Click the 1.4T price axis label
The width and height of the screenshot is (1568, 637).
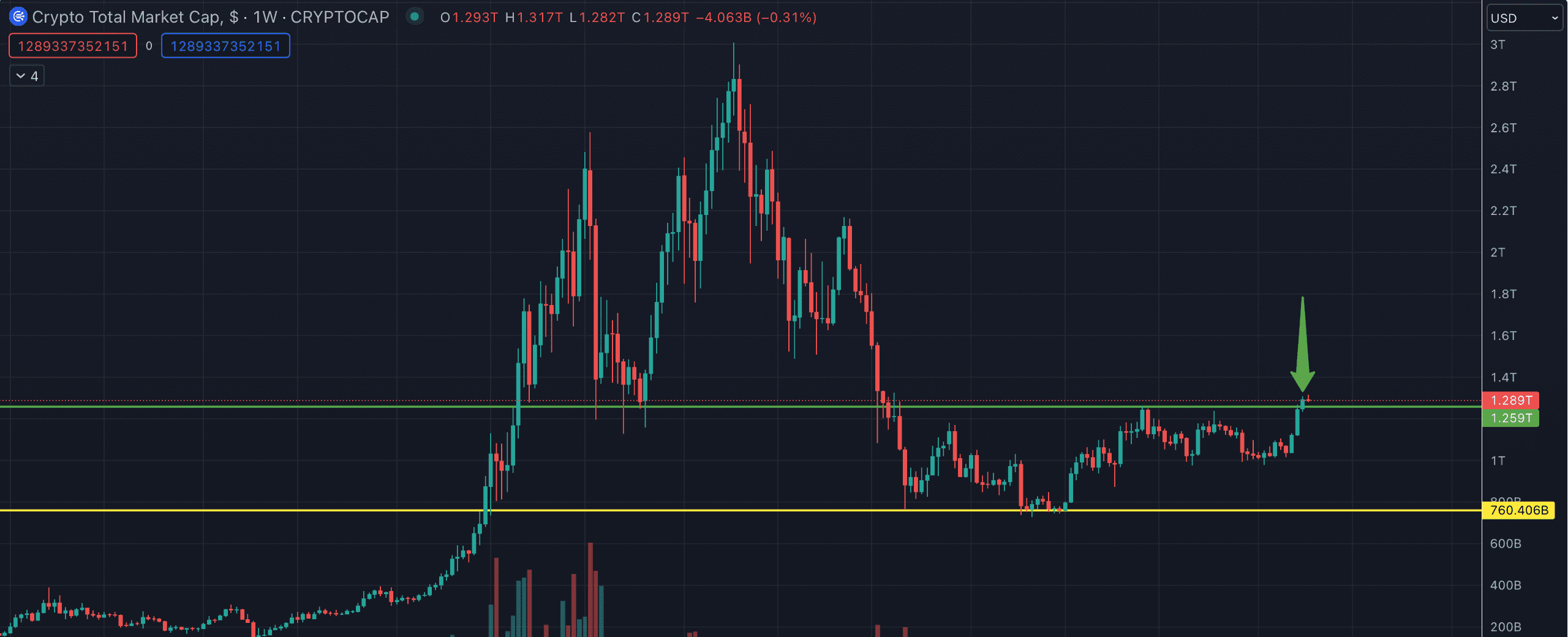[x=1503, y=377]
